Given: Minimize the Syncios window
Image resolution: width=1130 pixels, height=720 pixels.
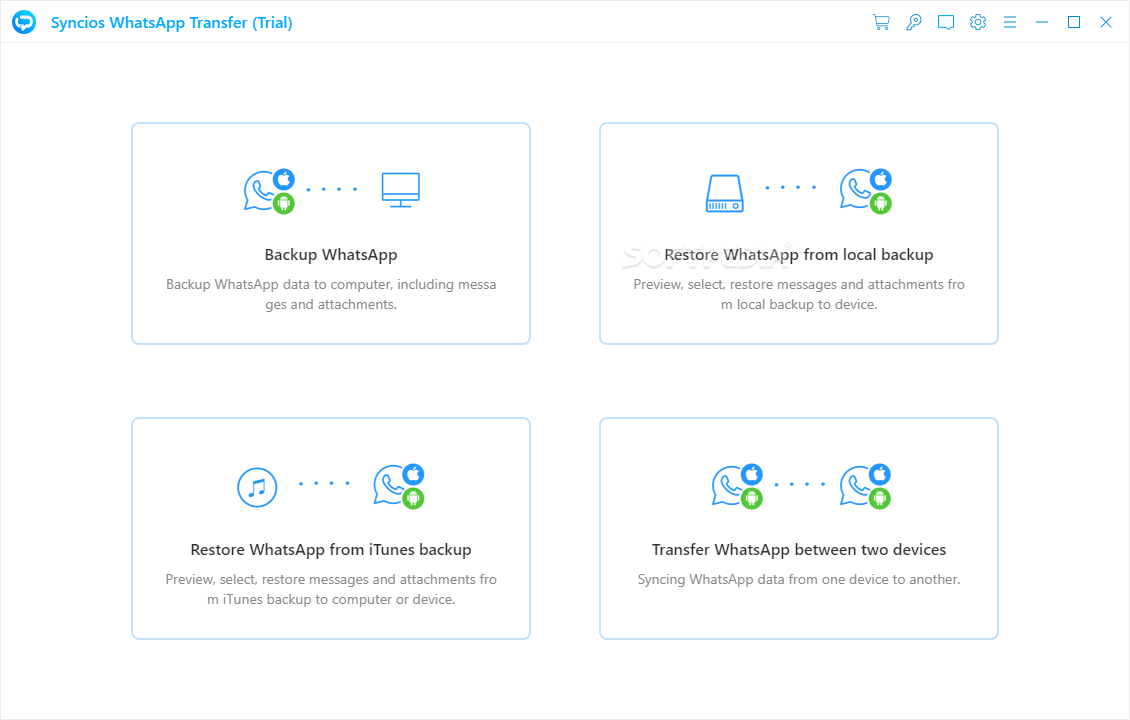Looking at the screenshot, I should [x=1041, y=22].
